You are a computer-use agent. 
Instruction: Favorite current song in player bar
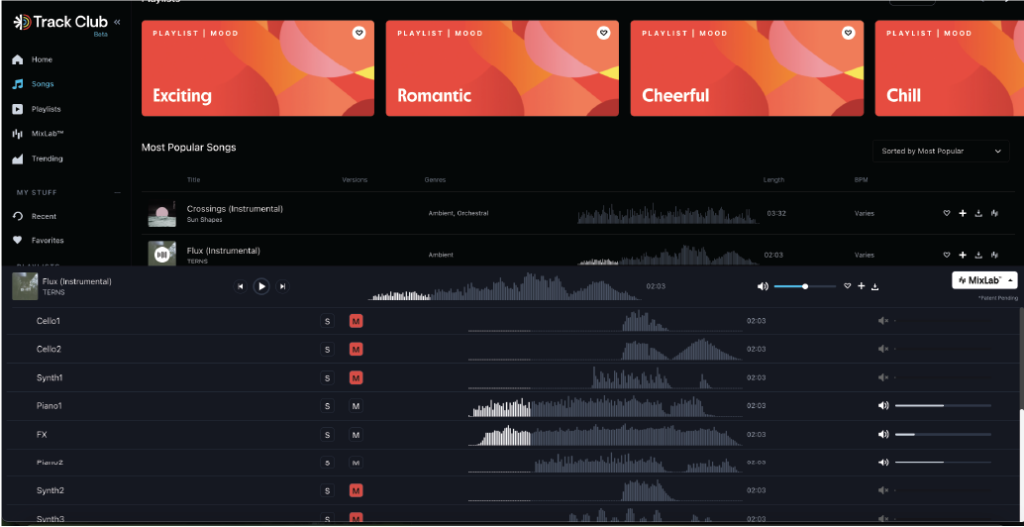coord(848,286)
